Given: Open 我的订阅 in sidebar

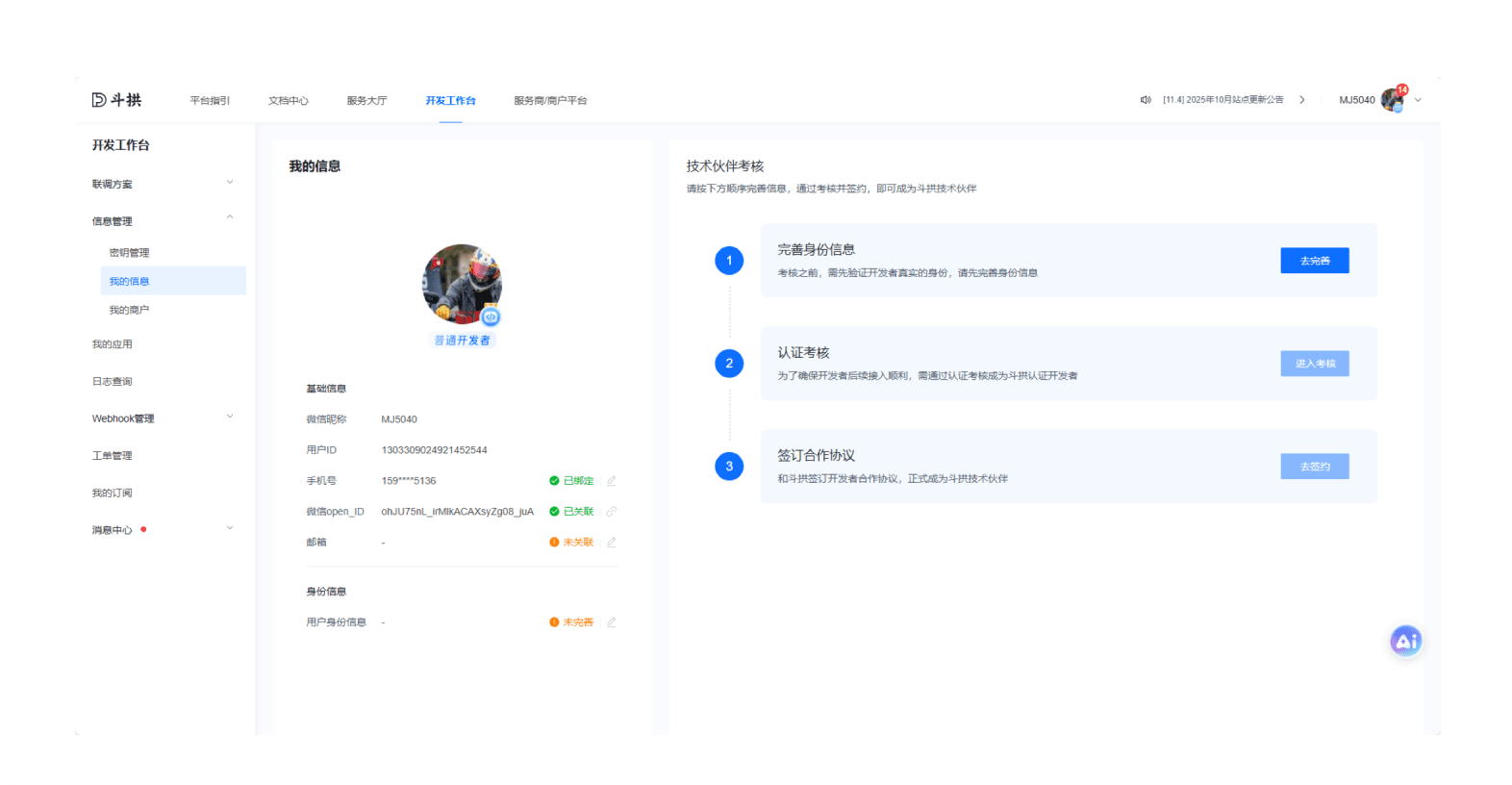Looking at the screenshot, I should coord(113,494).
